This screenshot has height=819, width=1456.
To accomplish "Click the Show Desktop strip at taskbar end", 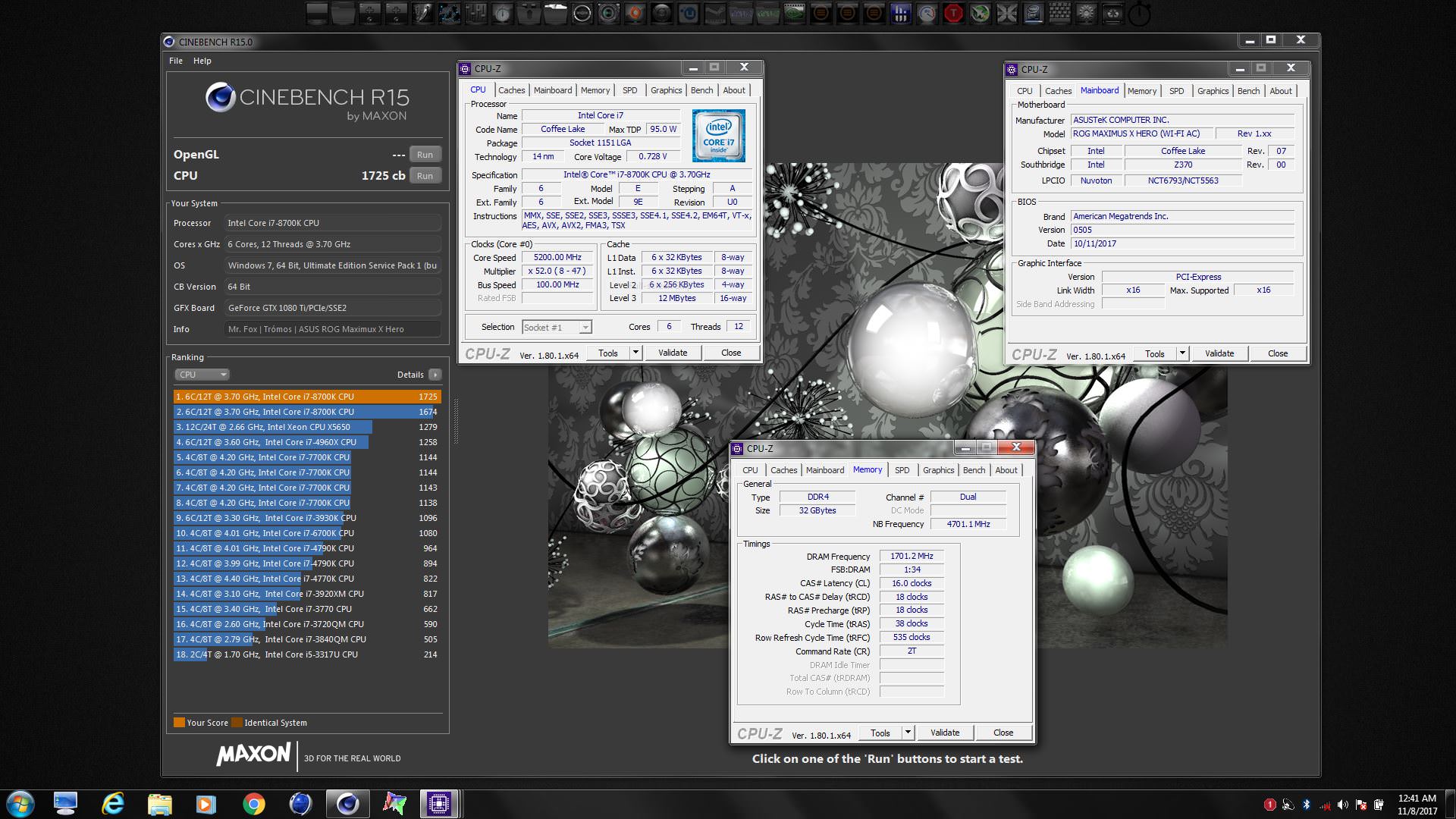I will pos(1450,804).
